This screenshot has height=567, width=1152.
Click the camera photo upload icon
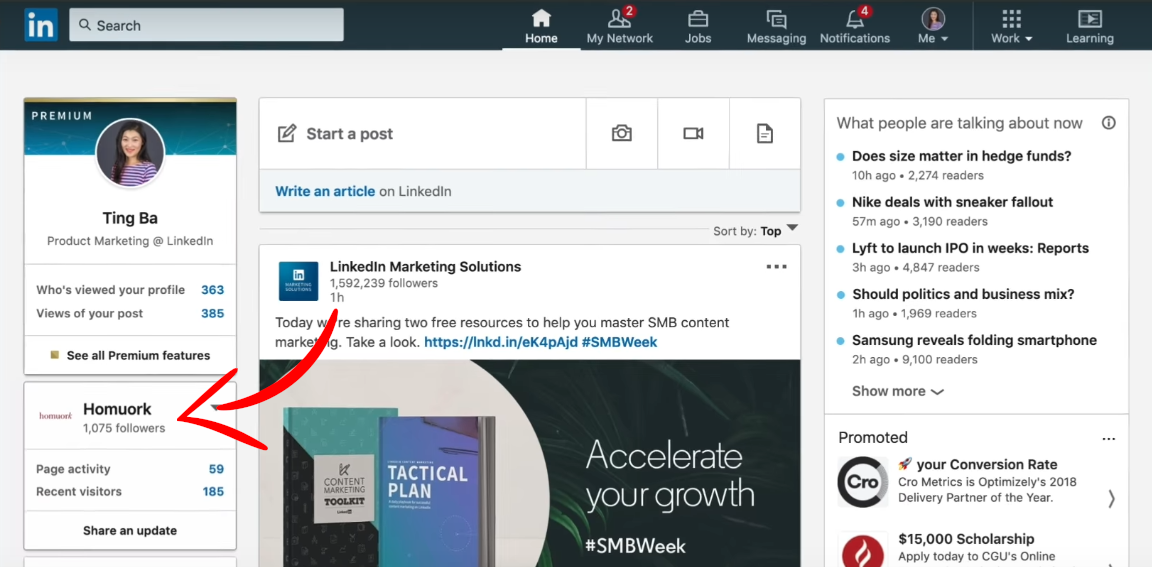coord(622,134)
